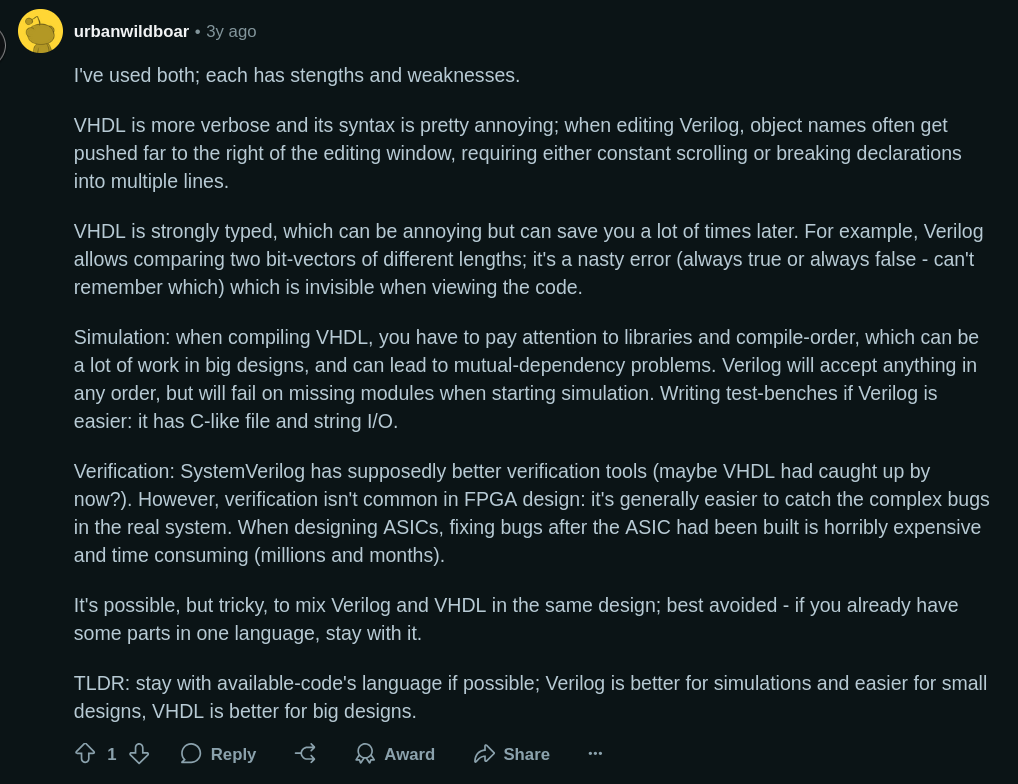Screen dimensions: 1018x784
Task: Open the urbanwildboar username profile link
Action: (x=131, y=31)
